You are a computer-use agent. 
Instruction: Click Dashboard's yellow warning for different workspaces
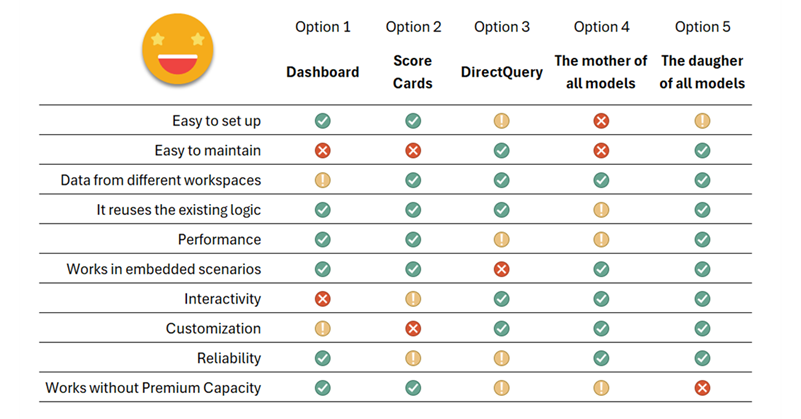323,180
